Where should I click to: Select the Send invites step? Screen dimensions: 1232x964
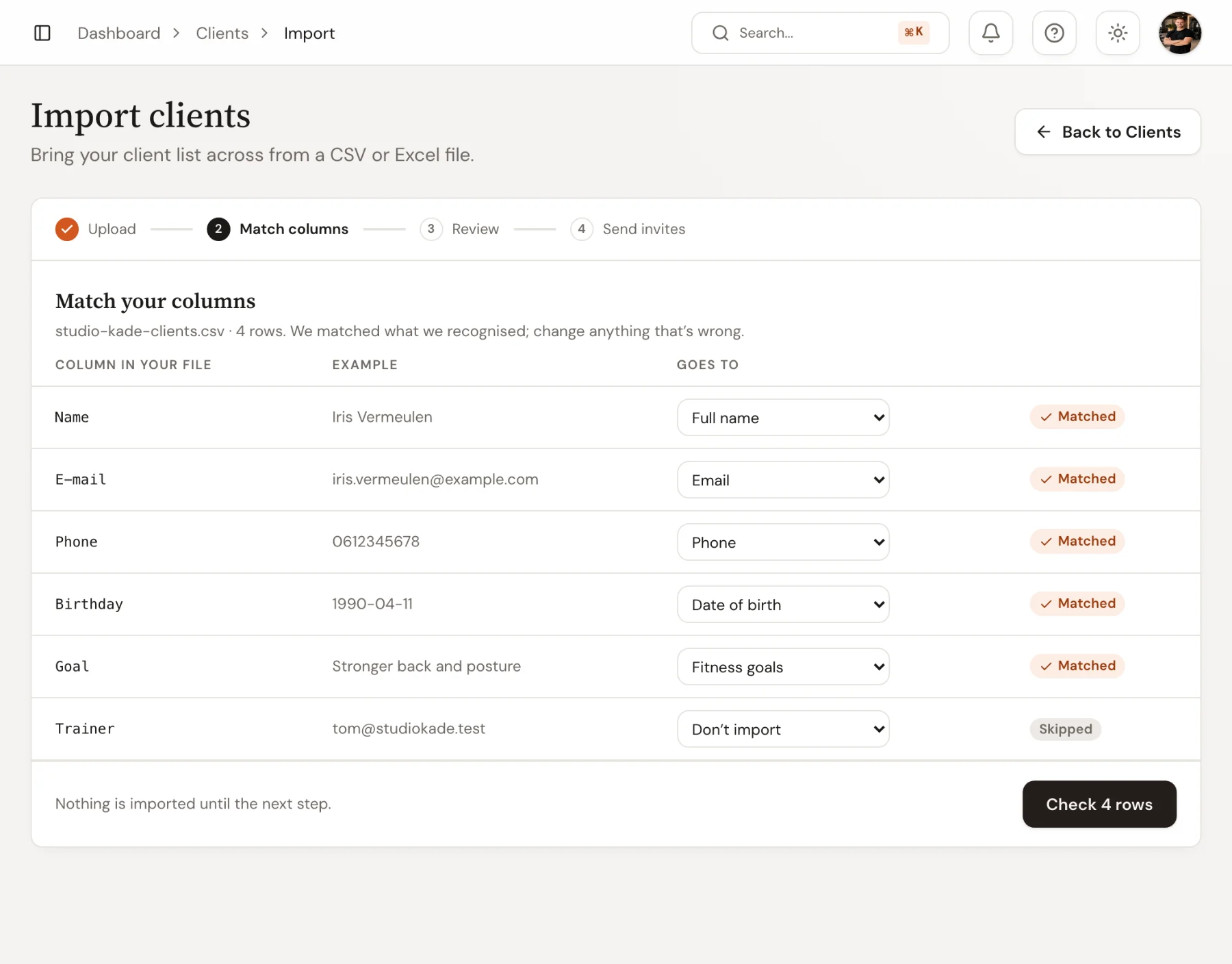pos(628,229)
